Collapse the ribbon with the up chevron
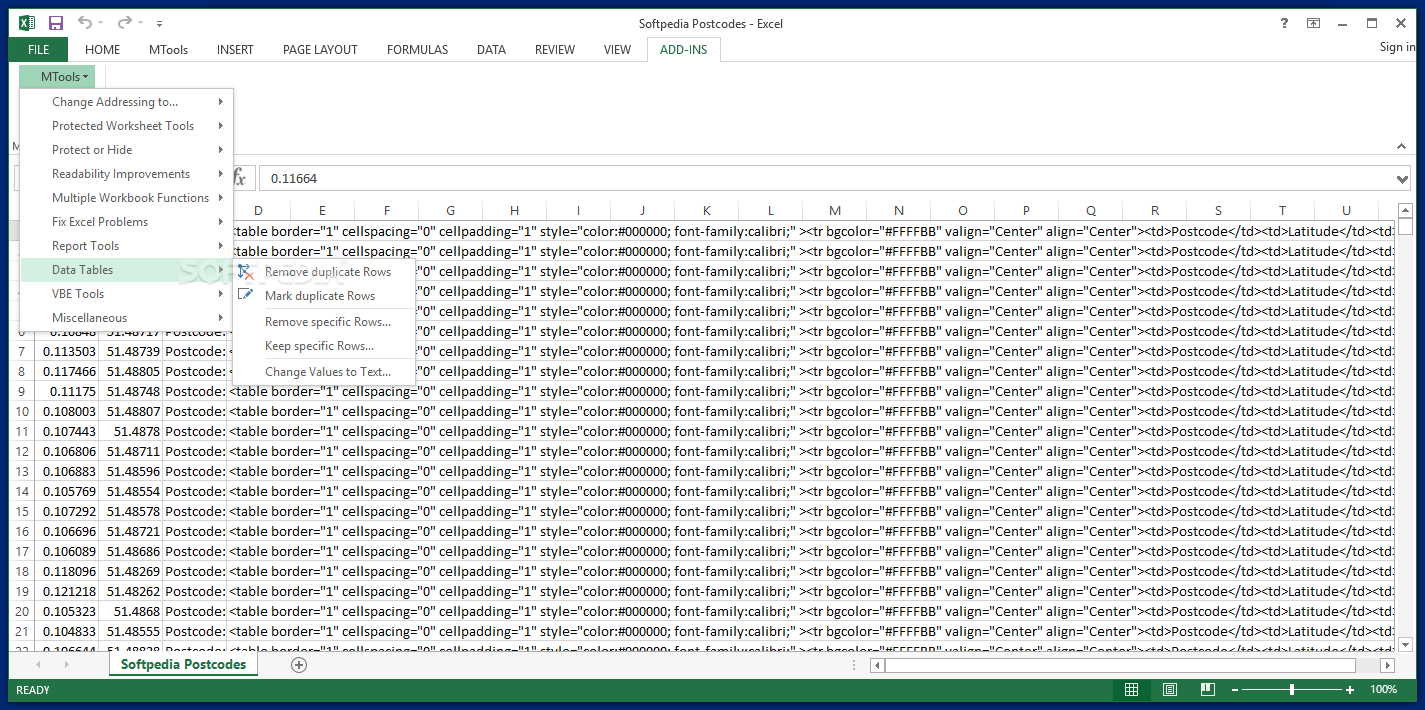The height and width of the screenshot is (710, 1425). coord(1402,146)
